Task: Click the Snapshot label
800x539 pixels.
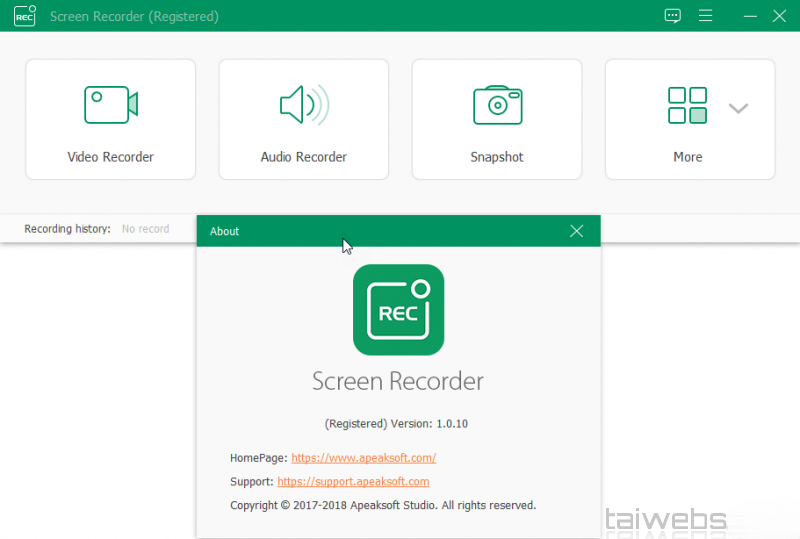Action: tap(497, 157)
